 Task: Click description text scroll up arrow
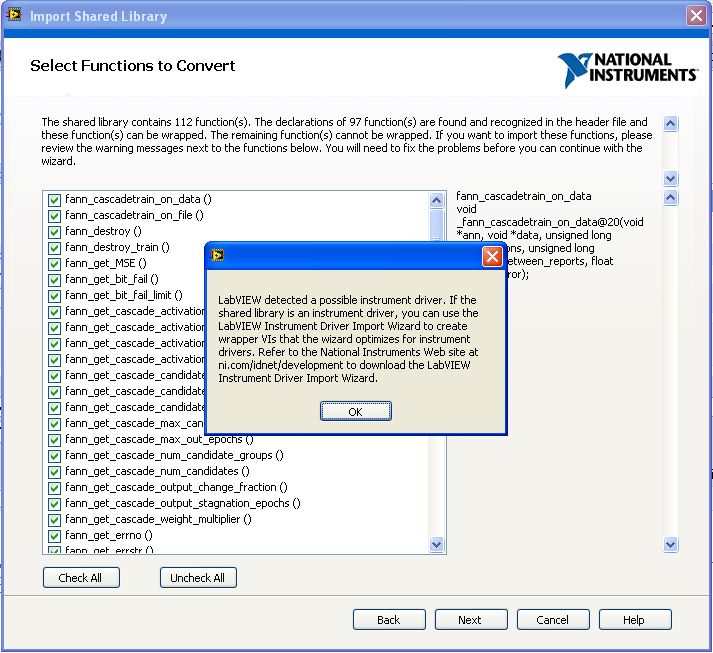point(671,124)
